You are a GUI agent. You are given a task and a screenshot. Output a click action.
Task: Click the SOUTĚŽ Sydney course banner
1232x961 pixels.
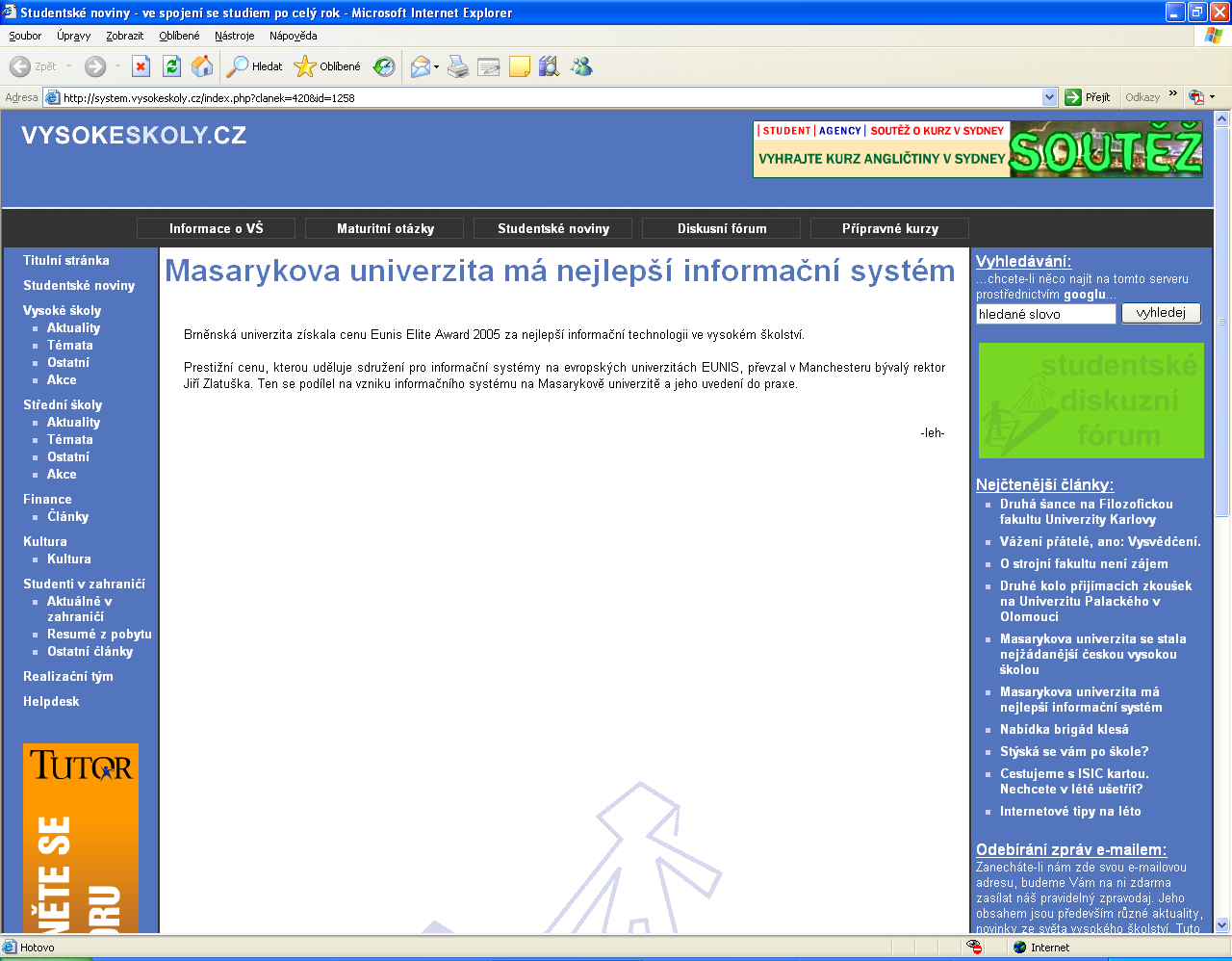click(x=978, y=149)
